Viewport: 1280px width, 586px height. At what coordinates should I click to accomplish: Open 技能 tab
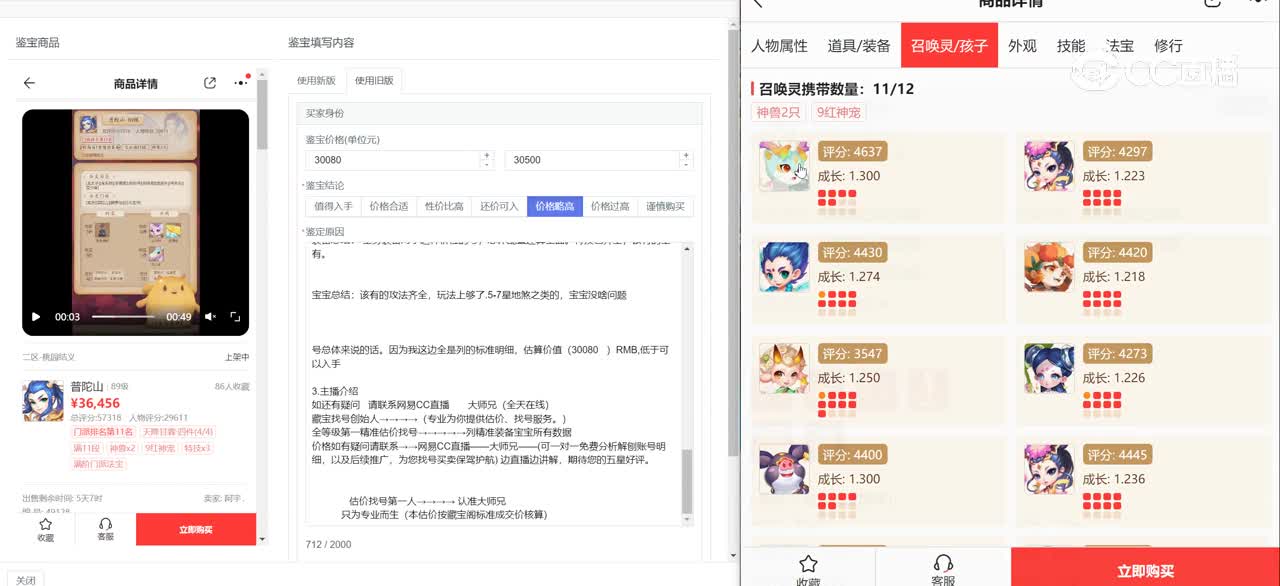(1071, 46)
